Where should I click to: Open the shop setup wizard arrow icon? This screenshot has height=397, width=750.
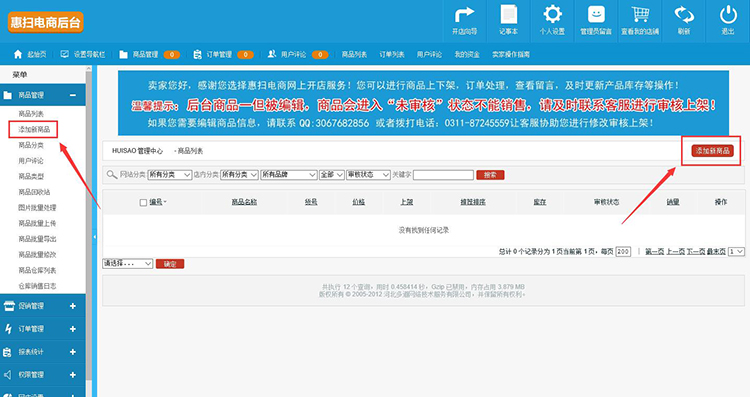[464, 14]
